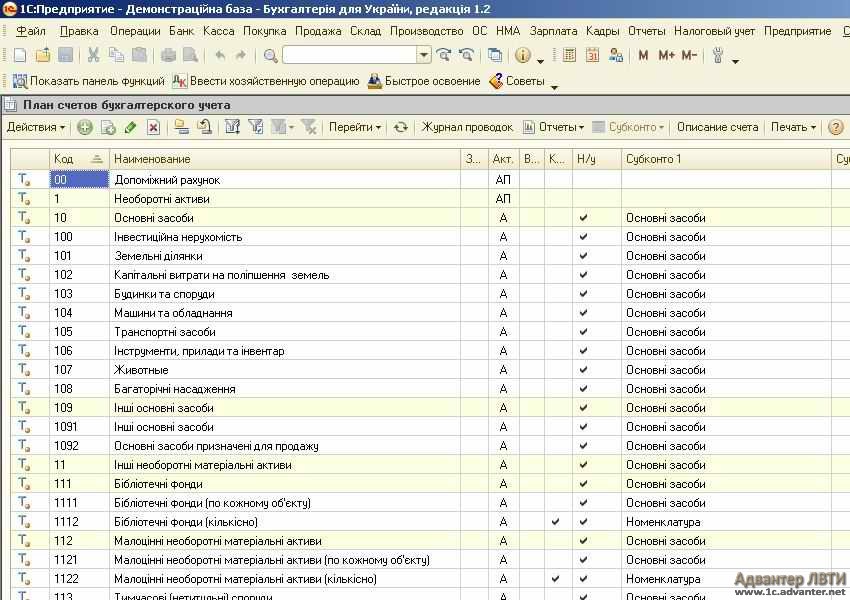This screenshot has width=850, height=600.
Task: Click the active users icon
Action: (615, 55)
